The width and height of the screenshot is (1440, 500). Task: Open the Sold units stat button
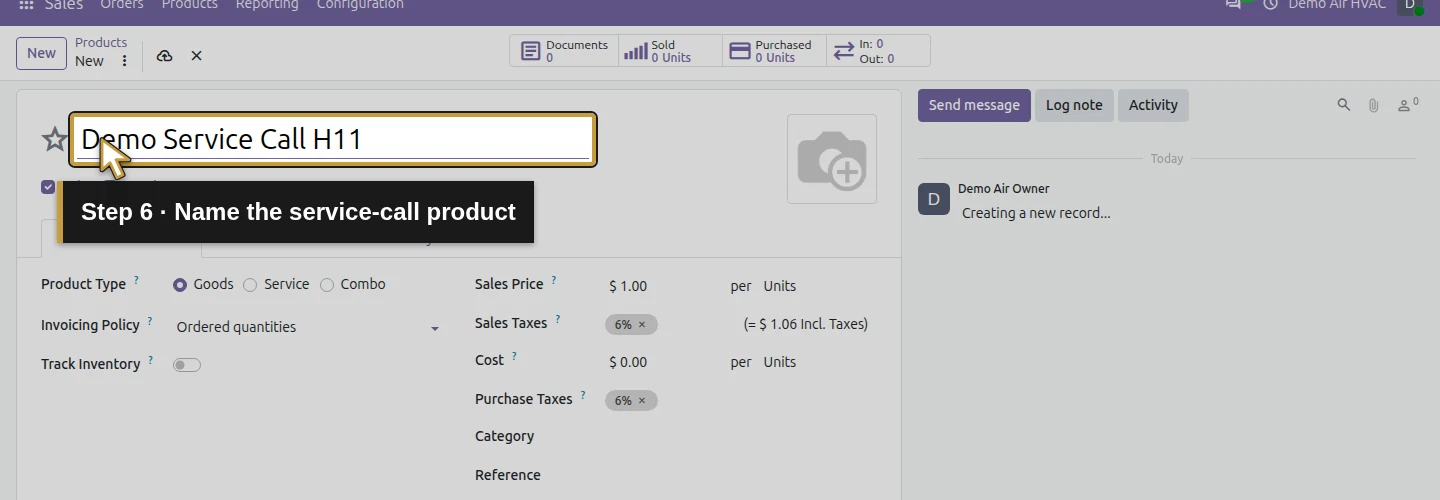click(x=670, y=51)
